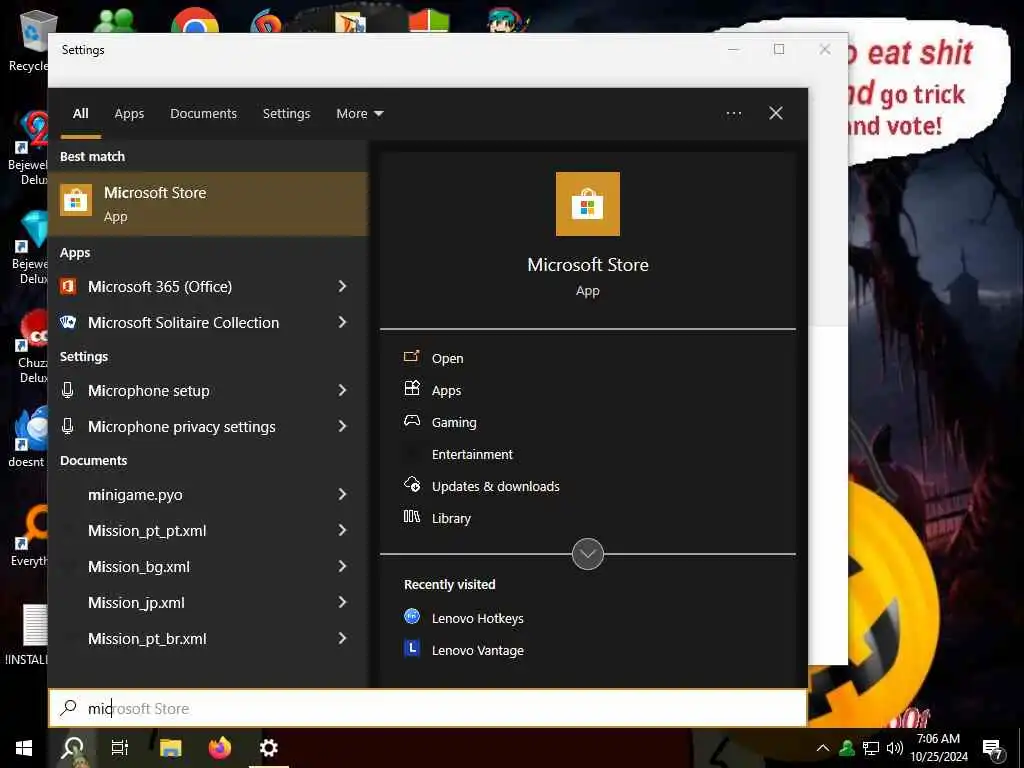Expand Mission_pt_br.xml chevron
1024x768 pixels.
(x=342, y=638)
